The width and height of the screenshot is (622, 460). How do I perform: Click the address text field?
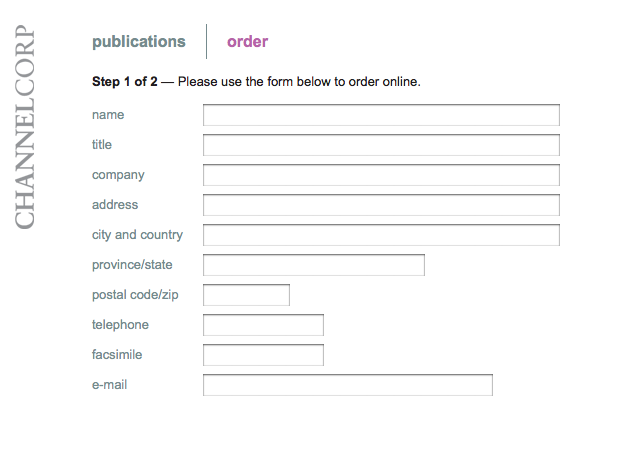381,205
